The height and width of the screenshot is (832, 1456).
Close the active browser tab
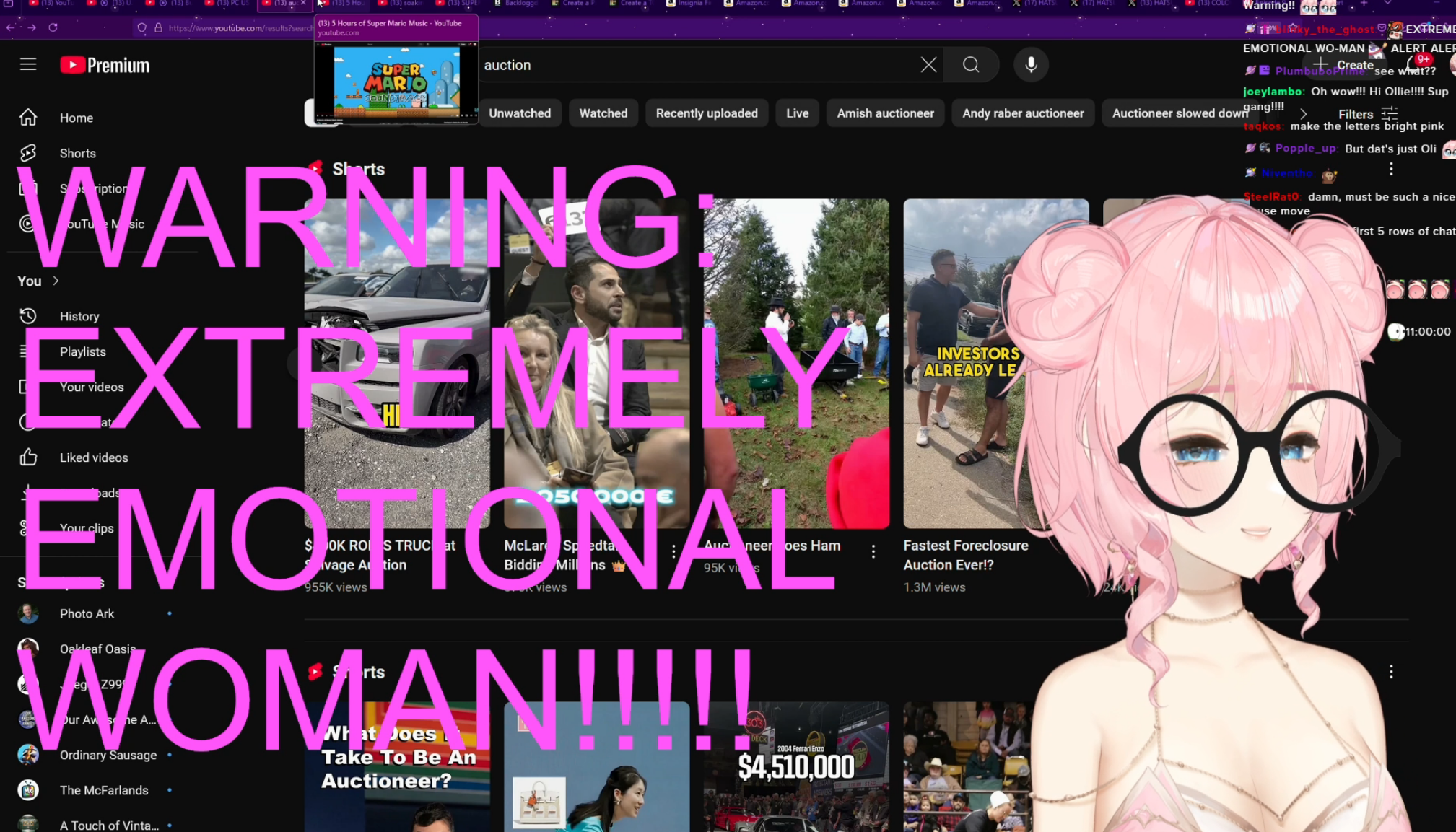point(303,4)
